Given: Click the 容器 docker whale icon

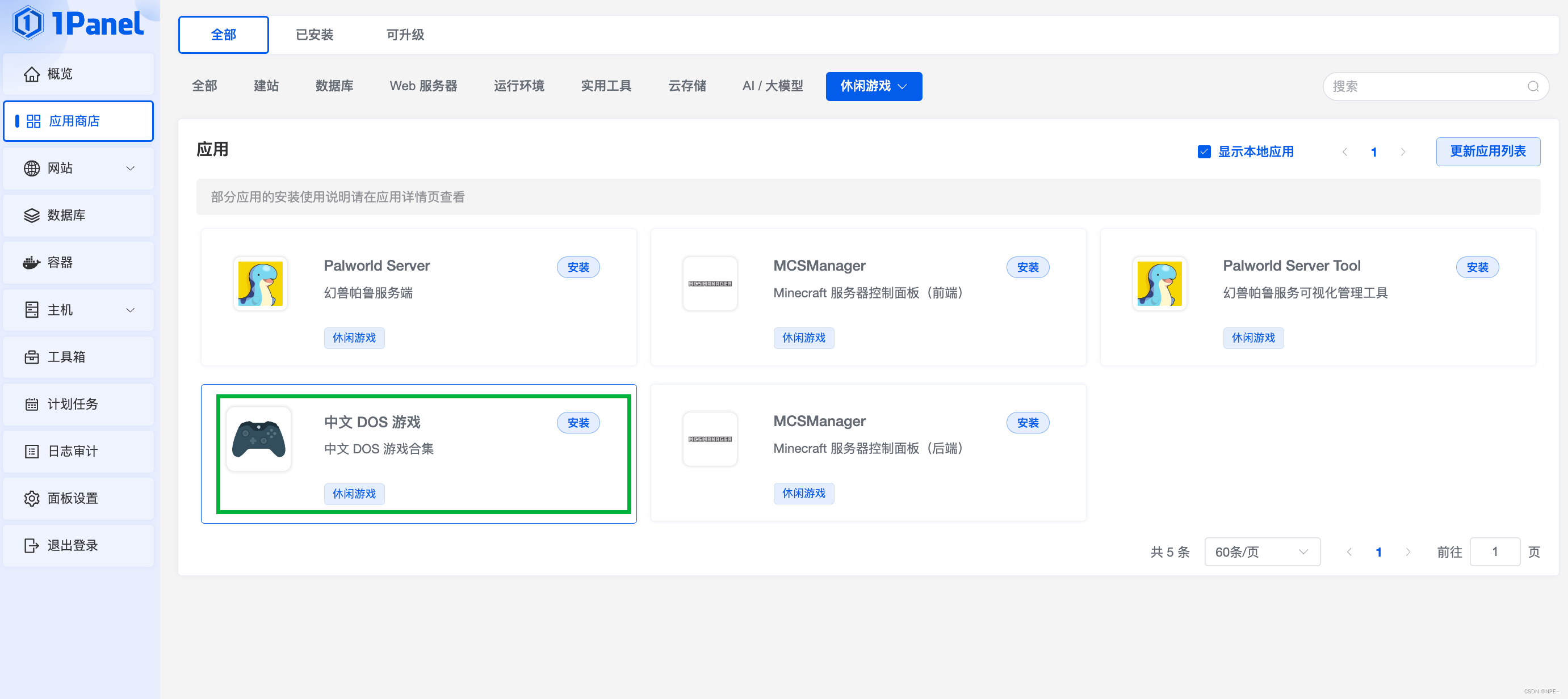Looking at the screenshot, I should [32, 263].
